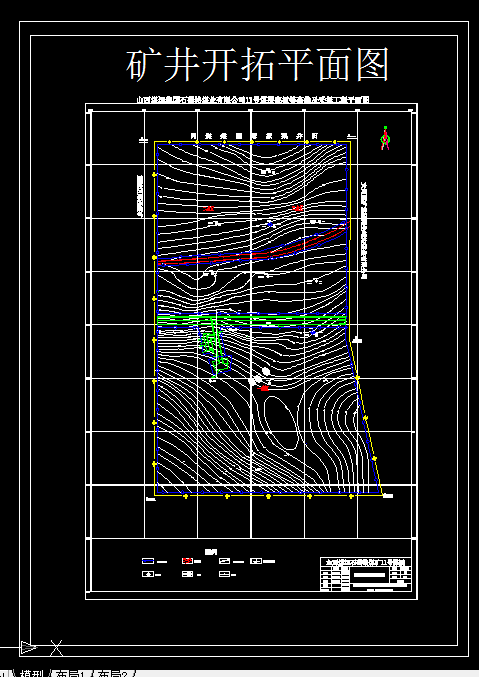Click the UCS triangle icon at paper corner
The image size is (479, 677).
29,647
